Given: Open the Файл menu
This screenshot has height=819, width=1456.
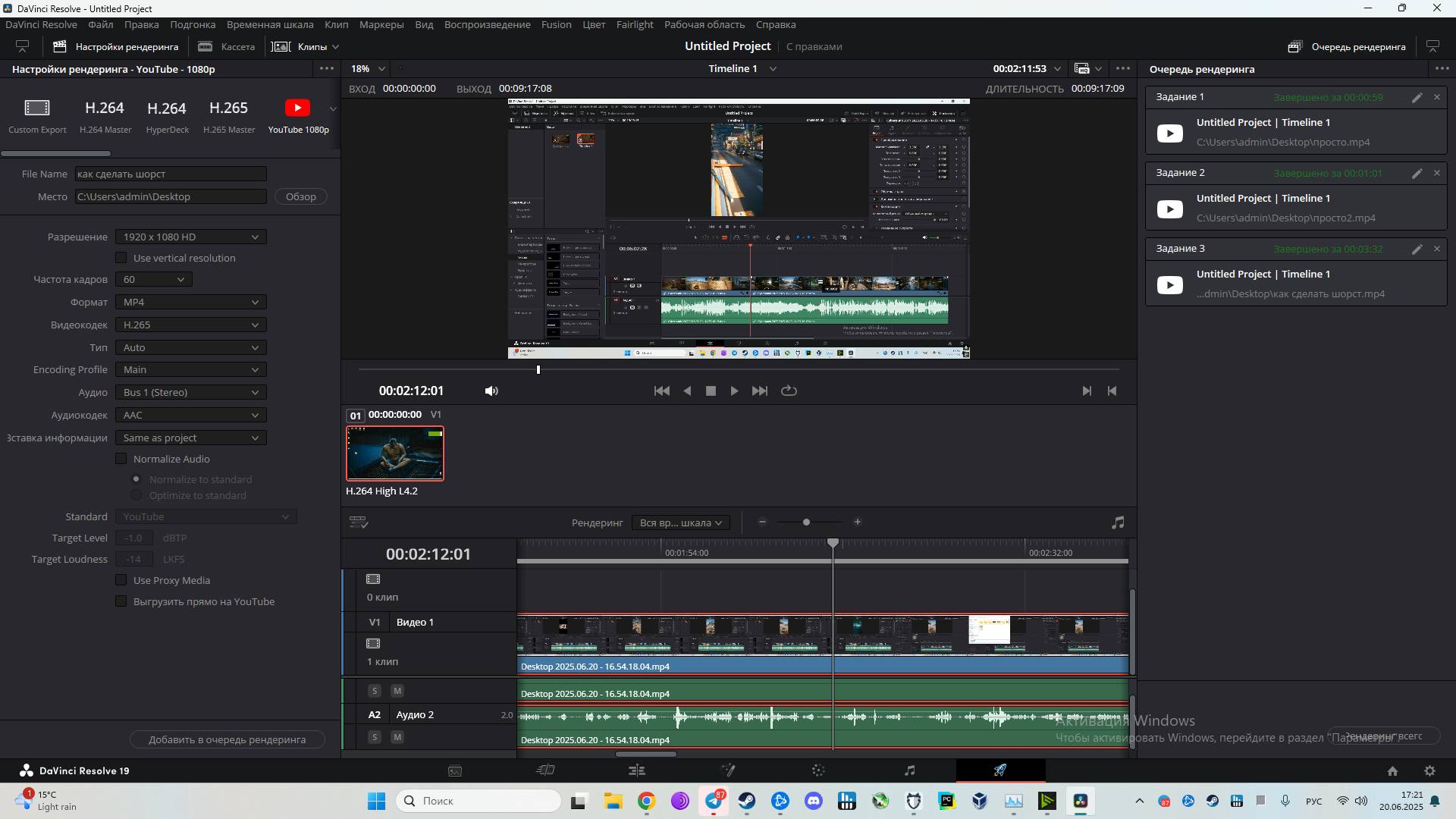Looking at the screenshot, I should click(100, 24).
